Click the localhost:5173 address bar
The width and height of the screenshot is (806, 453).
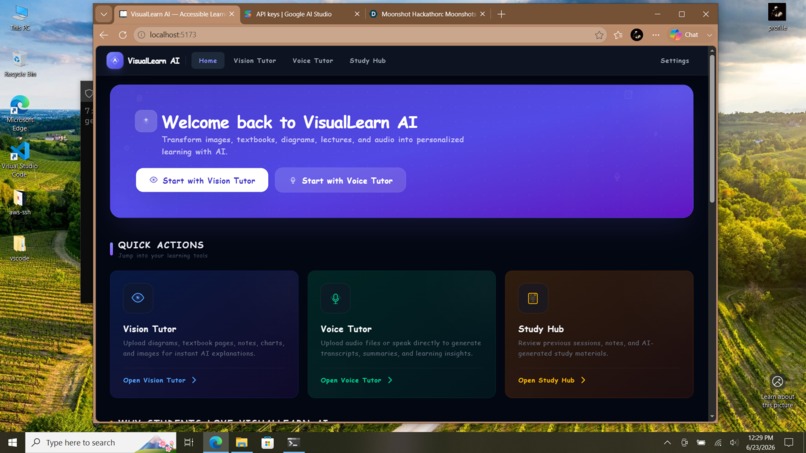(370, 35)
